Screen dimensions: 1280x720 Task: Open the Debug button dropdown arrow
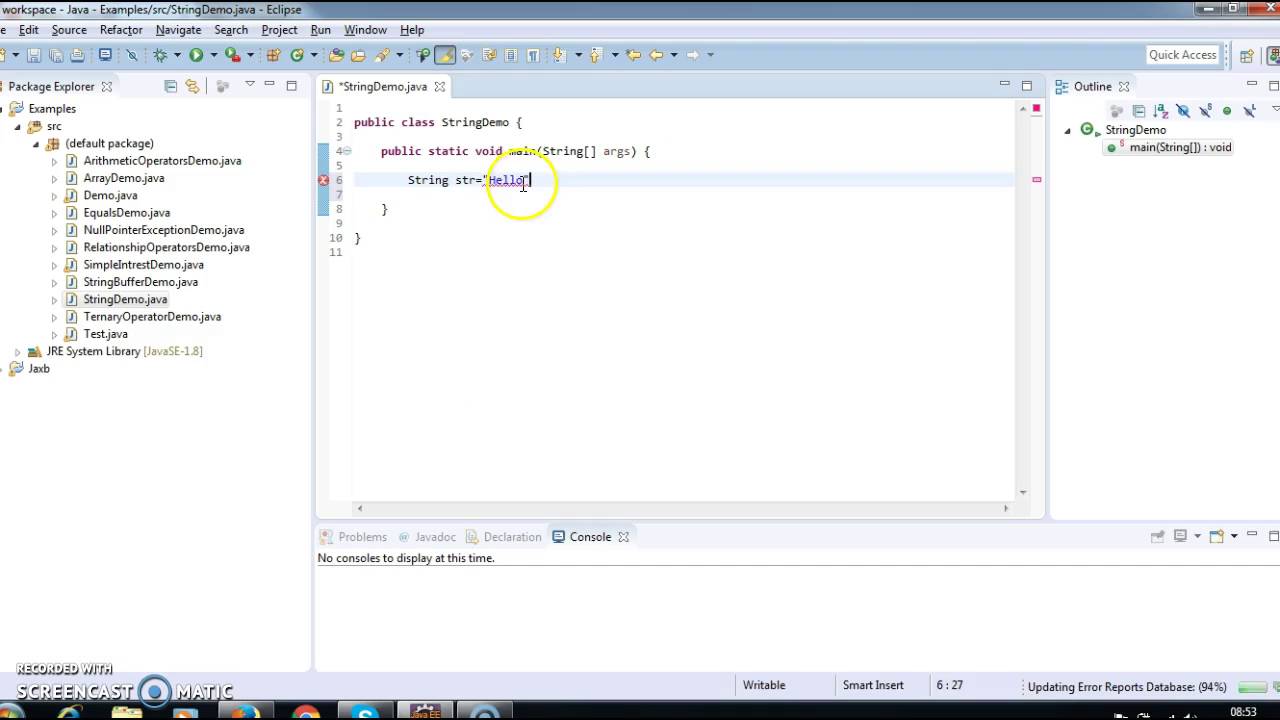(177, 55)
